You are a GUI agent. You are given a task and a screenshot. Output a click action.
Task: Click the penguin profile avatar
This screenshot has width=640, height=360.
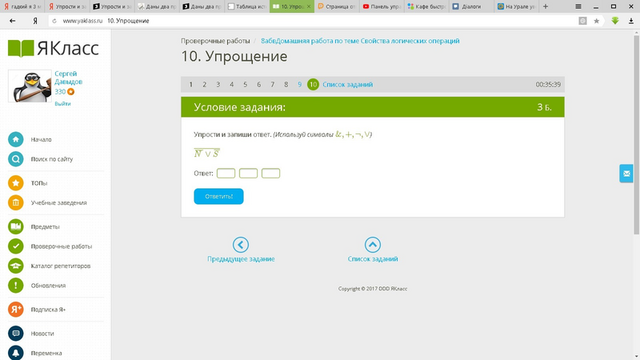(30, 86)
